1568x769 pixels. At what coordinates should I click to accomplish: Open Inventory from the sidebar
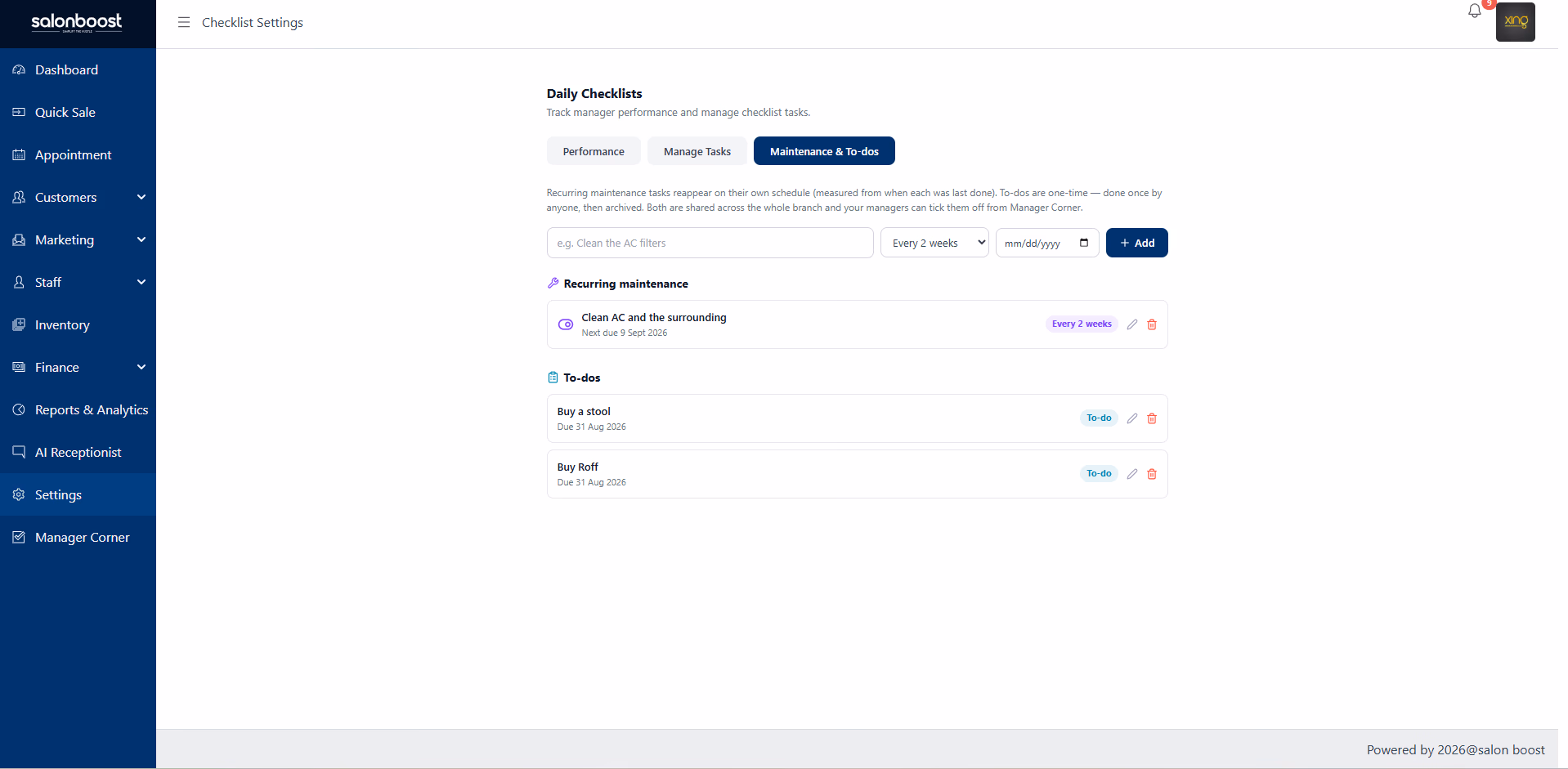click(x=78, y=325)
